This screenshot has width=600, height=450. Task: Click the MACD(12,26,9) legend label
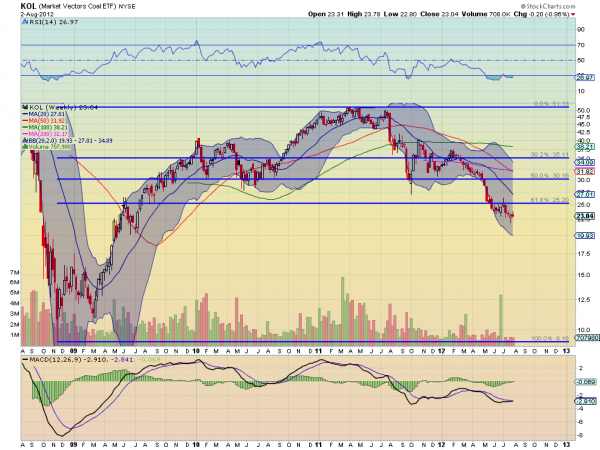pos(55,360)
